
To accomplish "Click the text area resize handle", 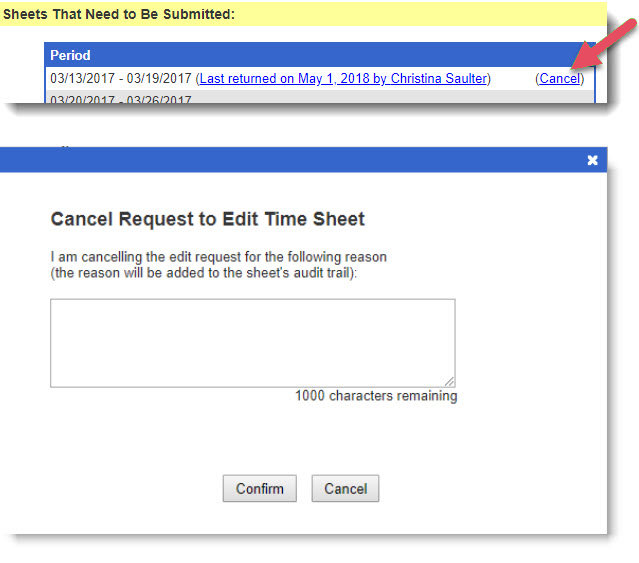I will pos(450,381).
